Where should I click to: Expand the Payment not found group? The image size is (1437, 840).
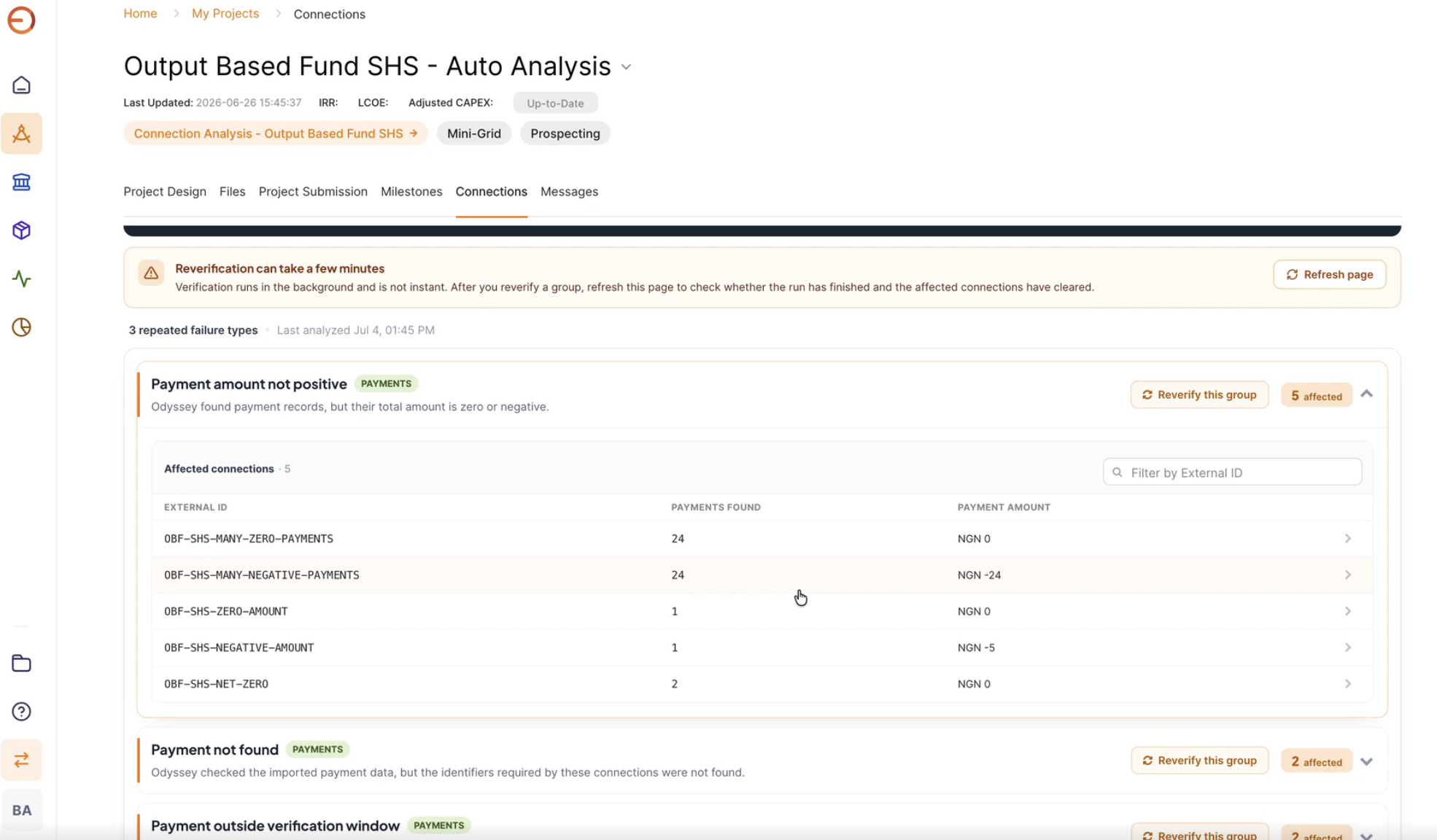coord(1367,761)
